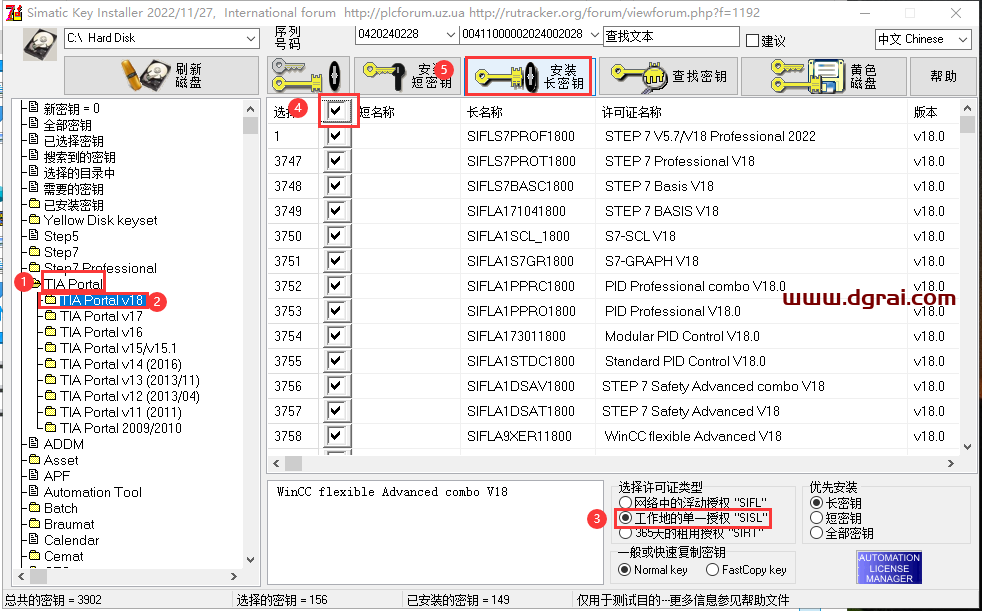Open the C:\ Hard Disk drive dropdown
Viewport: 982px width, 611px height.
251,38
